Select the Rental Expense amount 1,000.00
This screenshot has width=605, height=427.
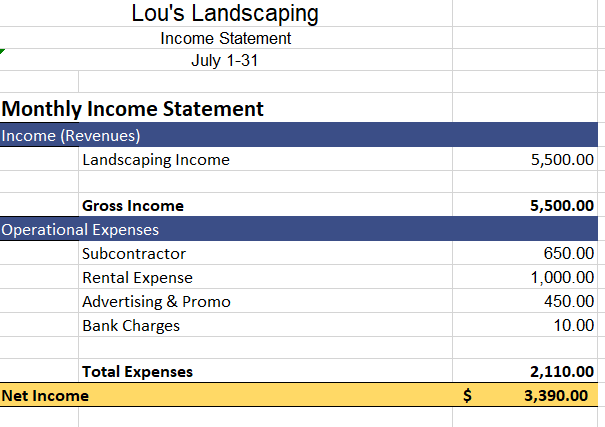[562, 278]
